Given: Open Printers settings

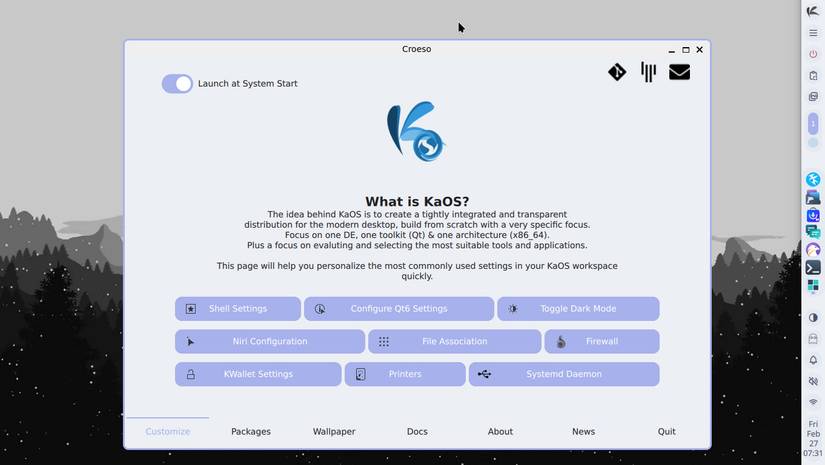Looking at the screenshot, I should coord(405,374).
